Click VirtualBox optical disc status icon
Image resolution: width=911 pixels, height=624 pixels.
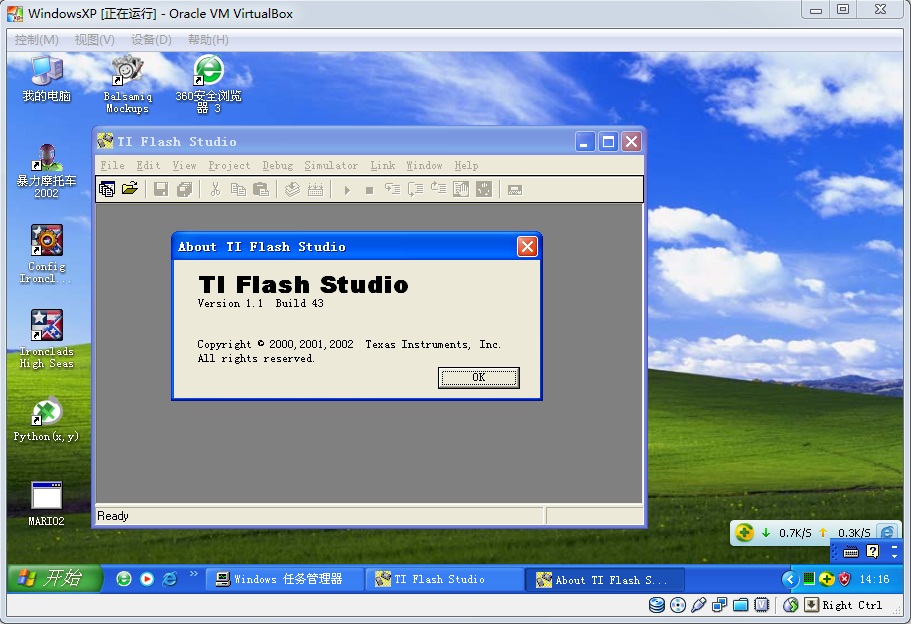tap(677, 605)
